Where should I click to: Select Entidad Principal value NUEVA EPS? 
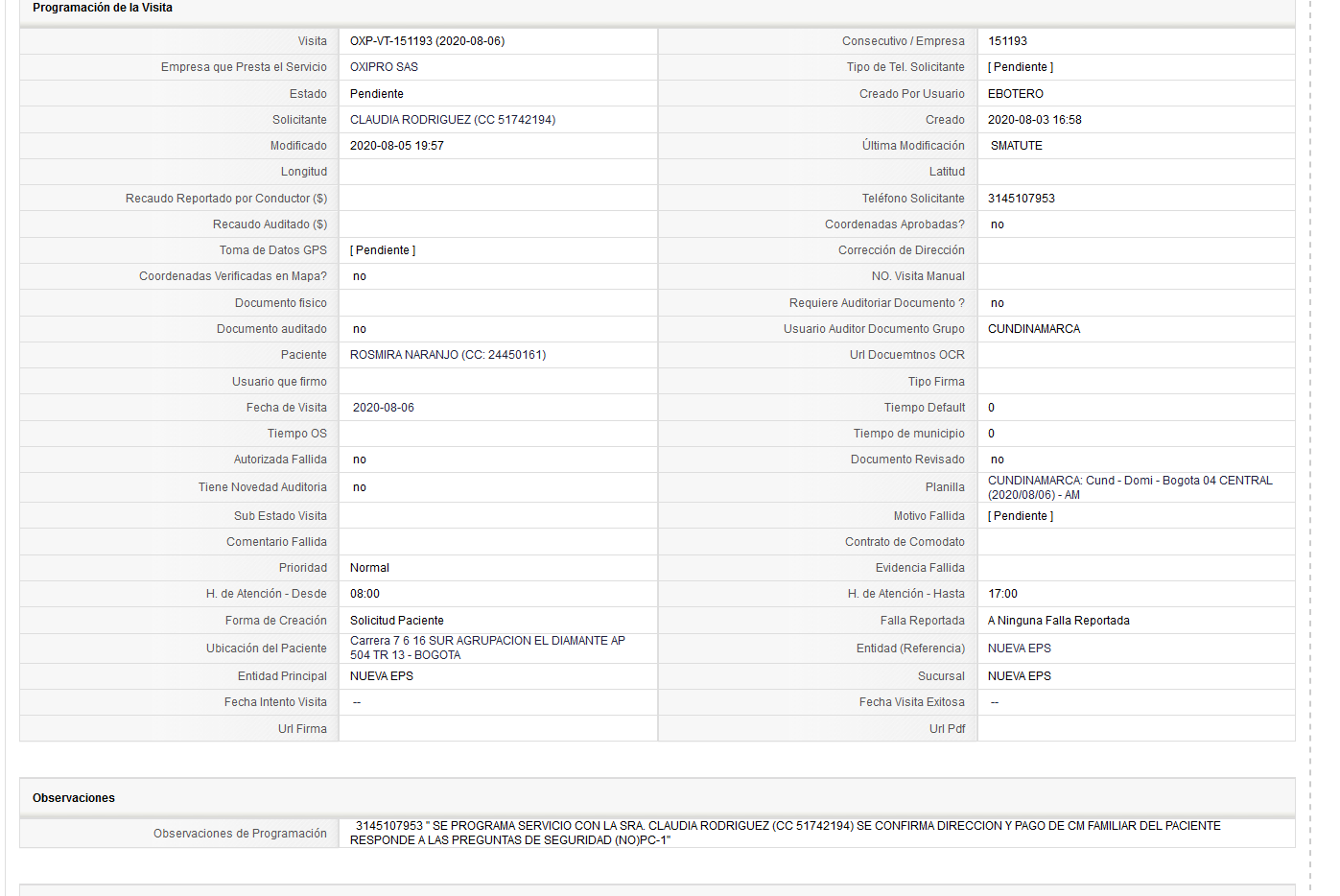382,676
